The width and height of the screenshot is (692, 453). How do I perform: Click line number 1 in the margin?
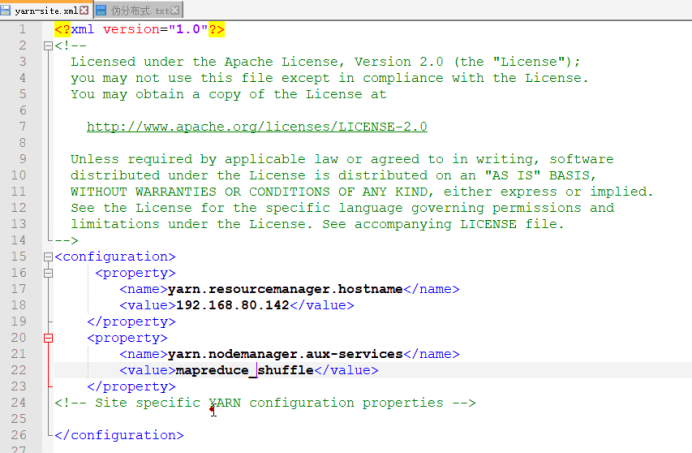[x=22, y=29]
